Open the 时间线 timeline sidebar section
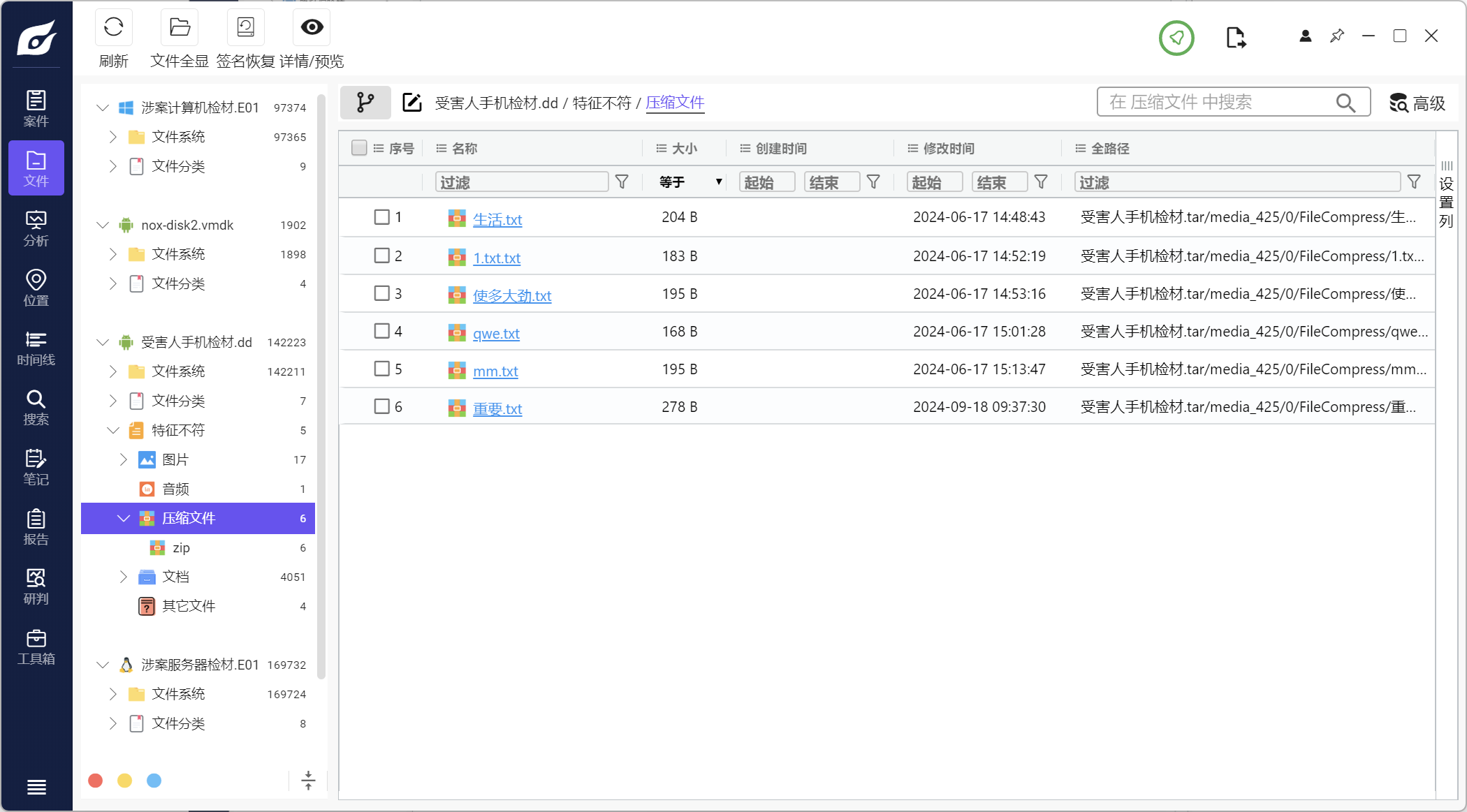 pyautogui.click(x=36, y=348)
